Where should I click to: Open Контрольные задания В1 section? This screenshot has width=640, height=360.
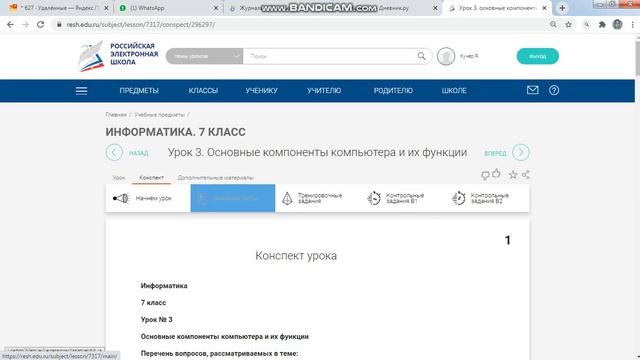click(402, 198)
